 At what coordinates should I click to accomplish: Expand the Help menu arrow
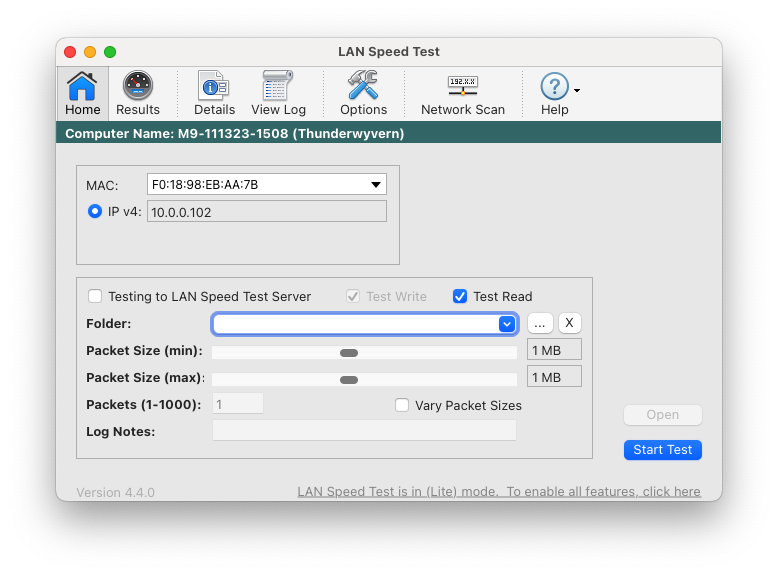(577, 90)
